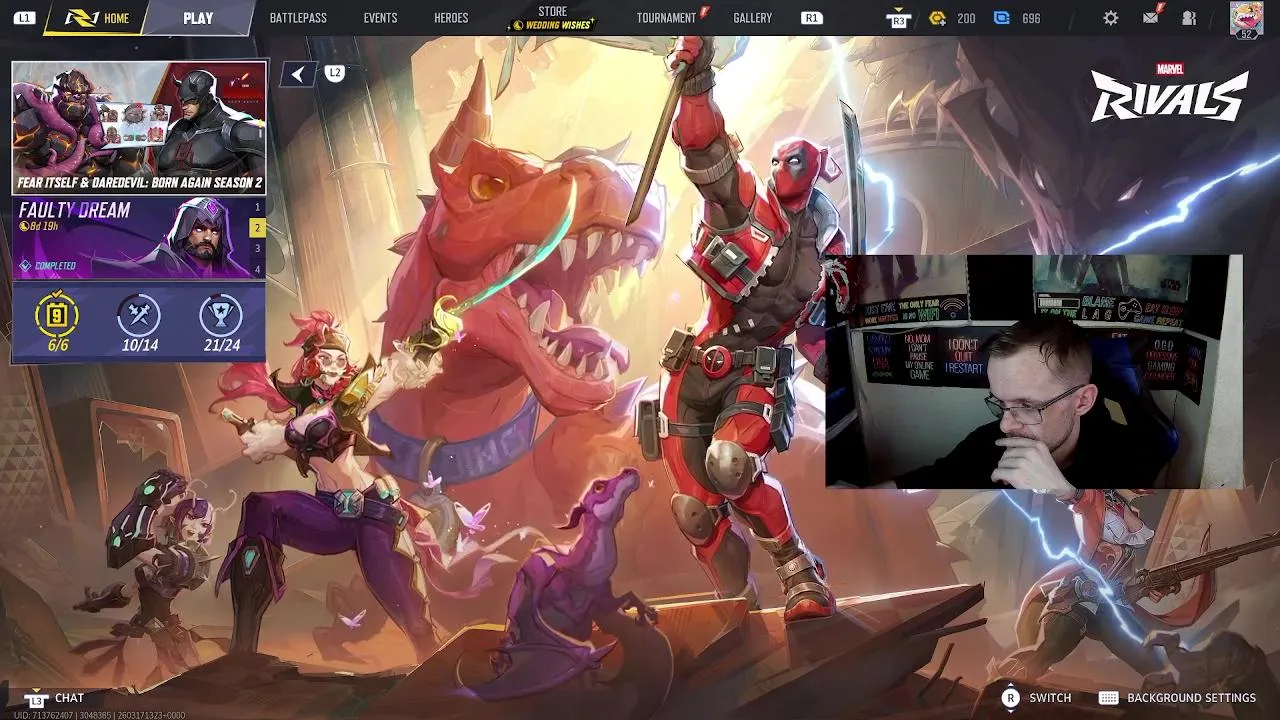The width and height of the screenshot is (1280, 720).
Task: Open the Play tab
Action: 198,18
